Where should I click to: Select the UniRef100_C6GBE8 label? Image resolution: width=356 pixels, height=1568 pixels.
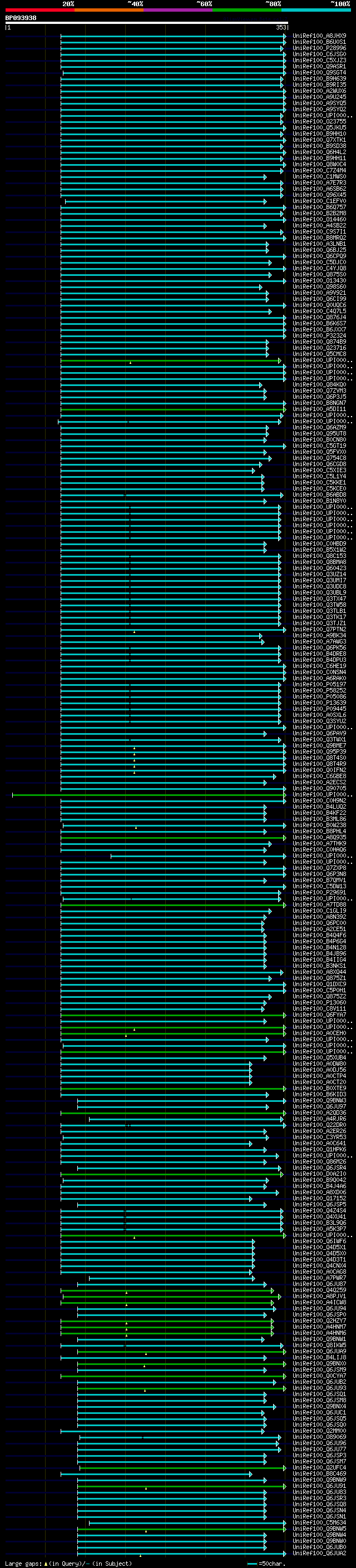(x=319, y=776)
